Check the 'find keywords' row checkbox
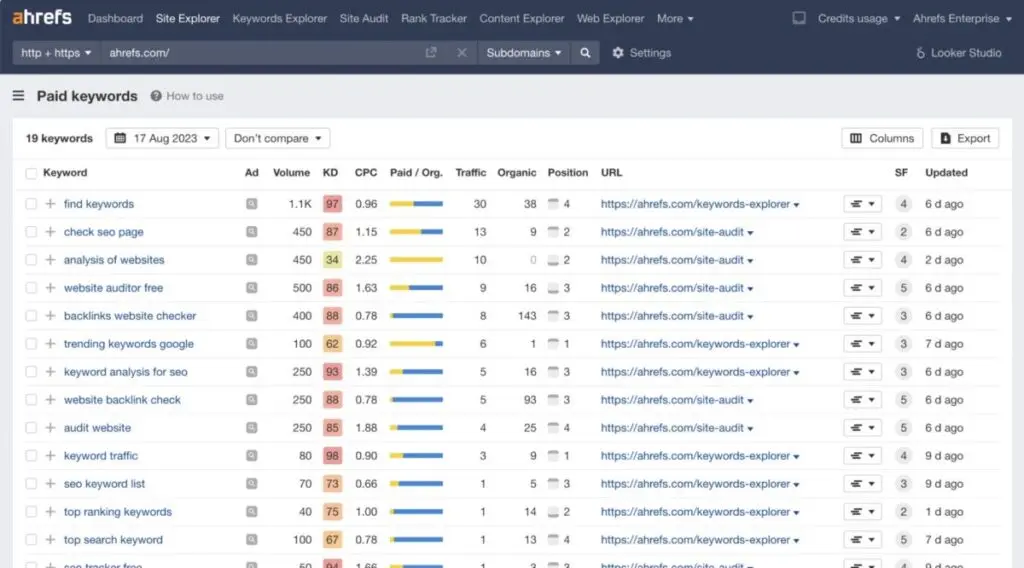 [31, 204]
